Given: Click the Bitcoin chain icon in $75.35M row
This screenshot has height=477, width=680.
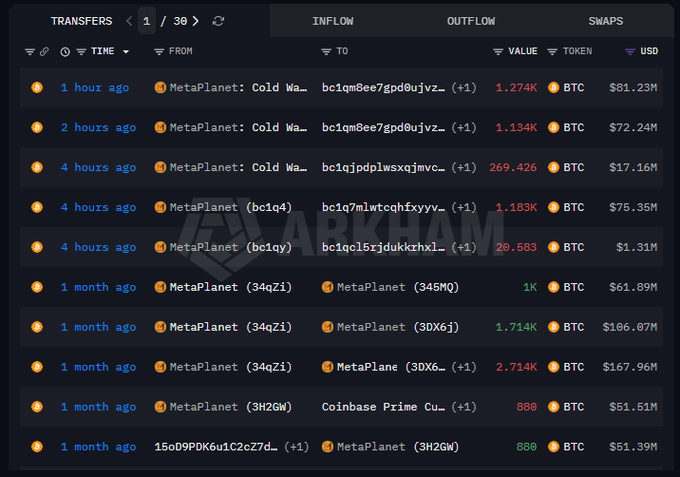Looking at the screenshot, I should click(x=37, y=207).
